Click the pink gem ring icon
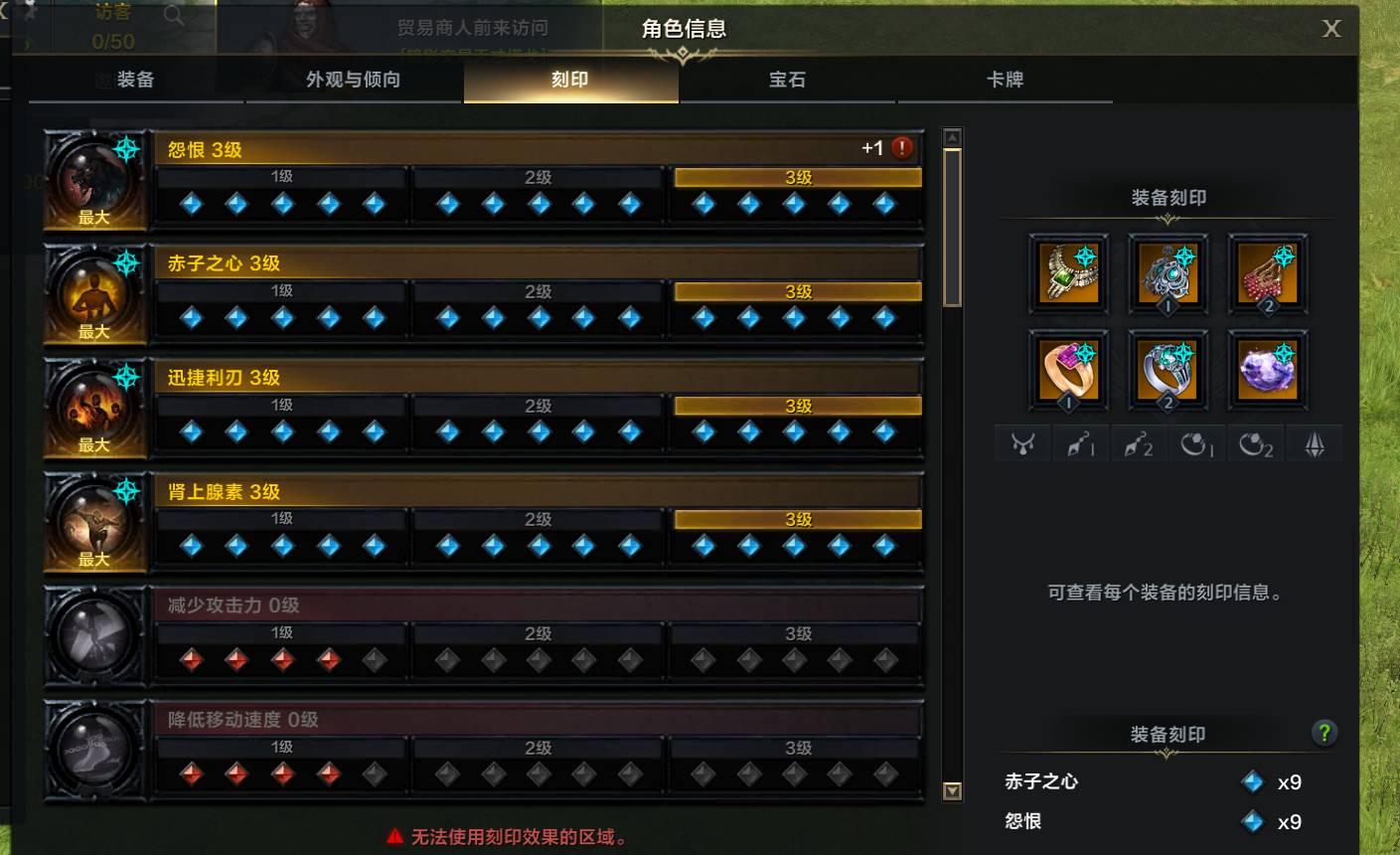This screenshot has height=855, width=1400. point(1068,370)
